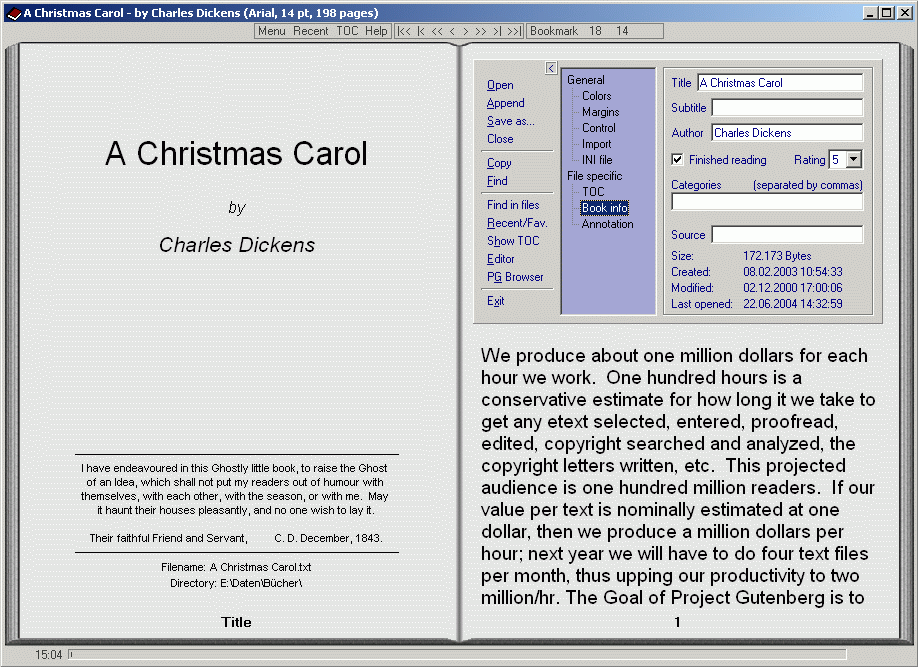This screenshot has height=667, width=918.
Task: Click the Title label at bottom of left page
Action: click(236, 622)
